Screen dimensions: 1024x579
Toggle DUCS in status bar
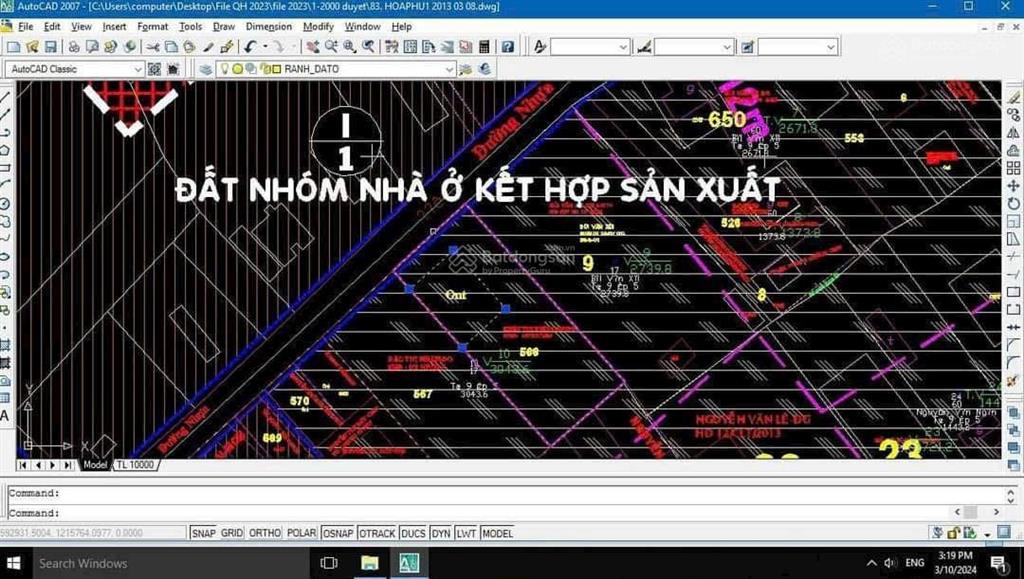coord(413,533)
